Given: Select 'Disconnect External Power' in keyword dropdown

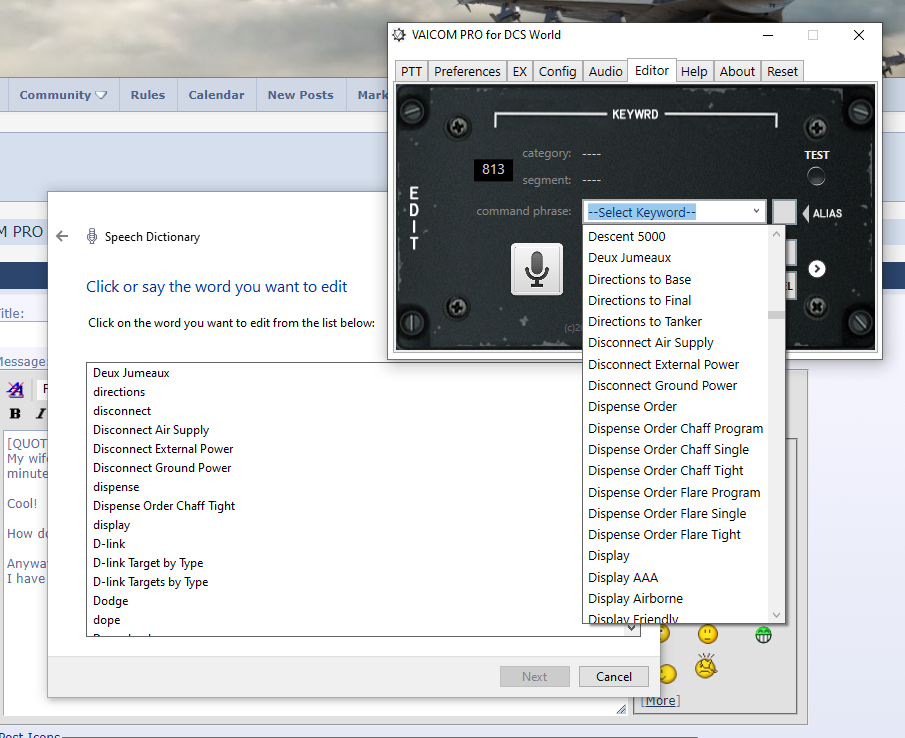Looking at the screenshot, I should [x=676, y=365].
